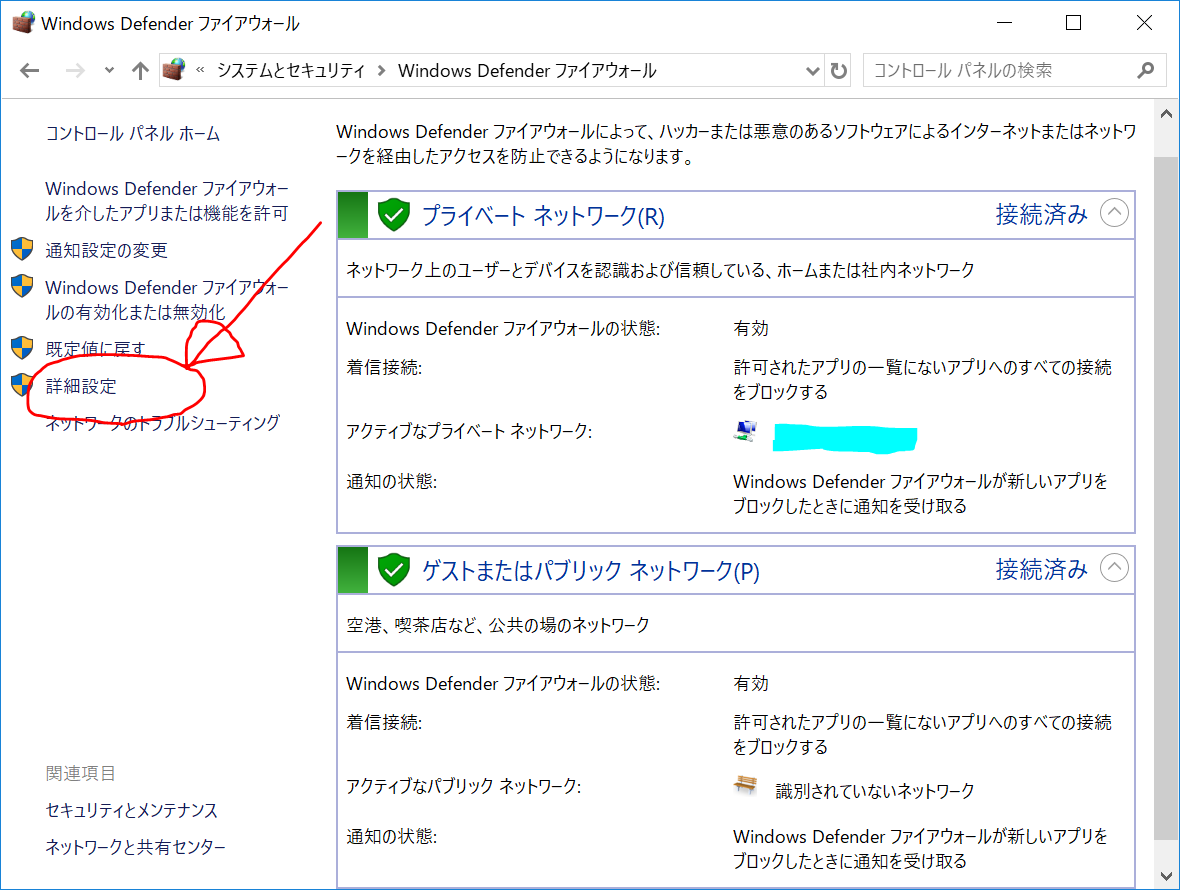
Task: Click the vertical scrollbar down arrow
Action: [1166, 876]
